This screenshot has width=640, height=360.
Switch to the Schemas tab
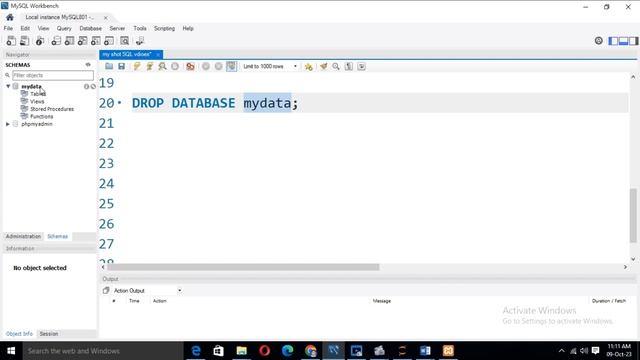point(58,236)
